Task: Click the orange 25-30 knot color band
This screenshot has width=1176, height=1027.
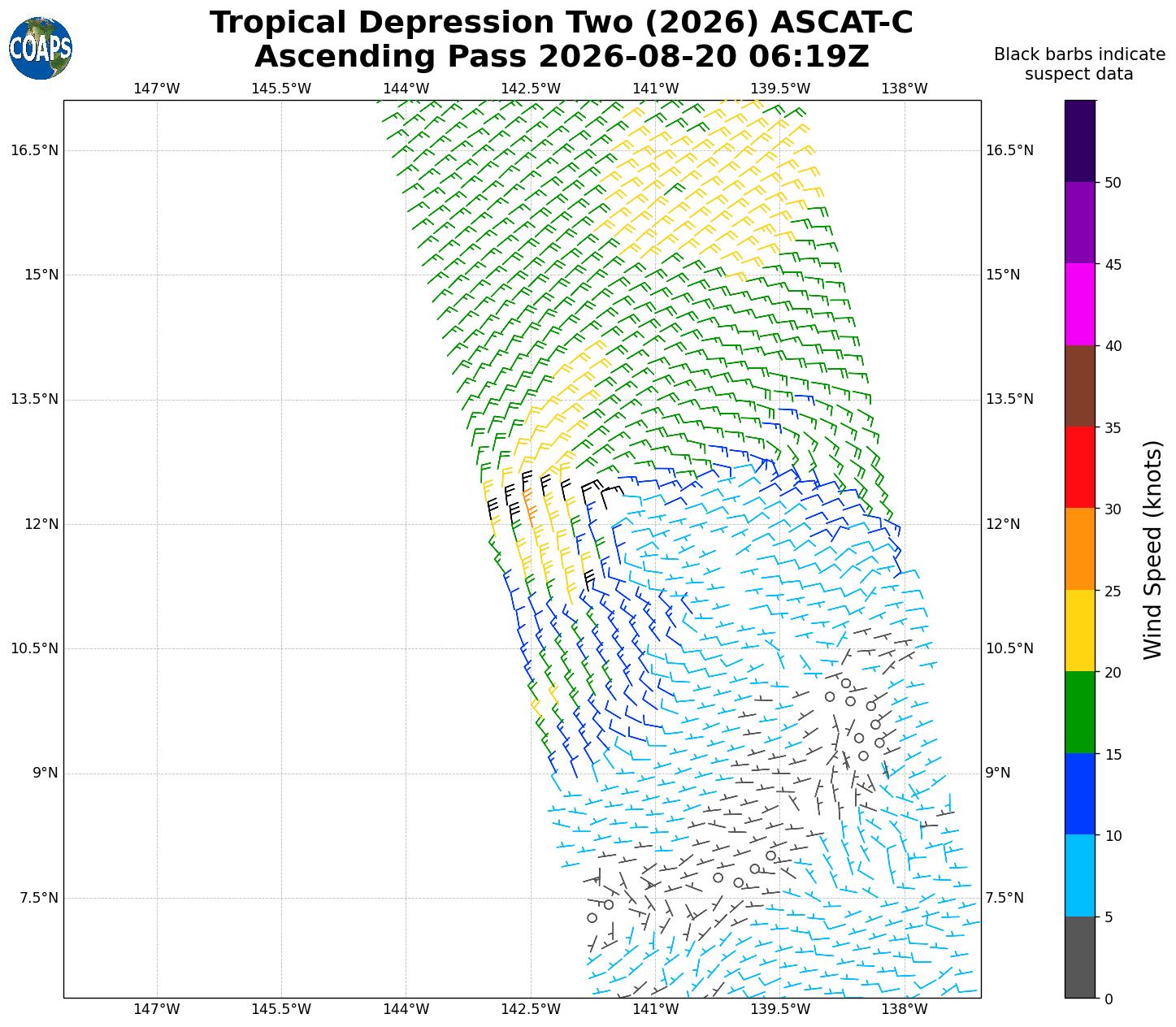Action: point(1080,549)
